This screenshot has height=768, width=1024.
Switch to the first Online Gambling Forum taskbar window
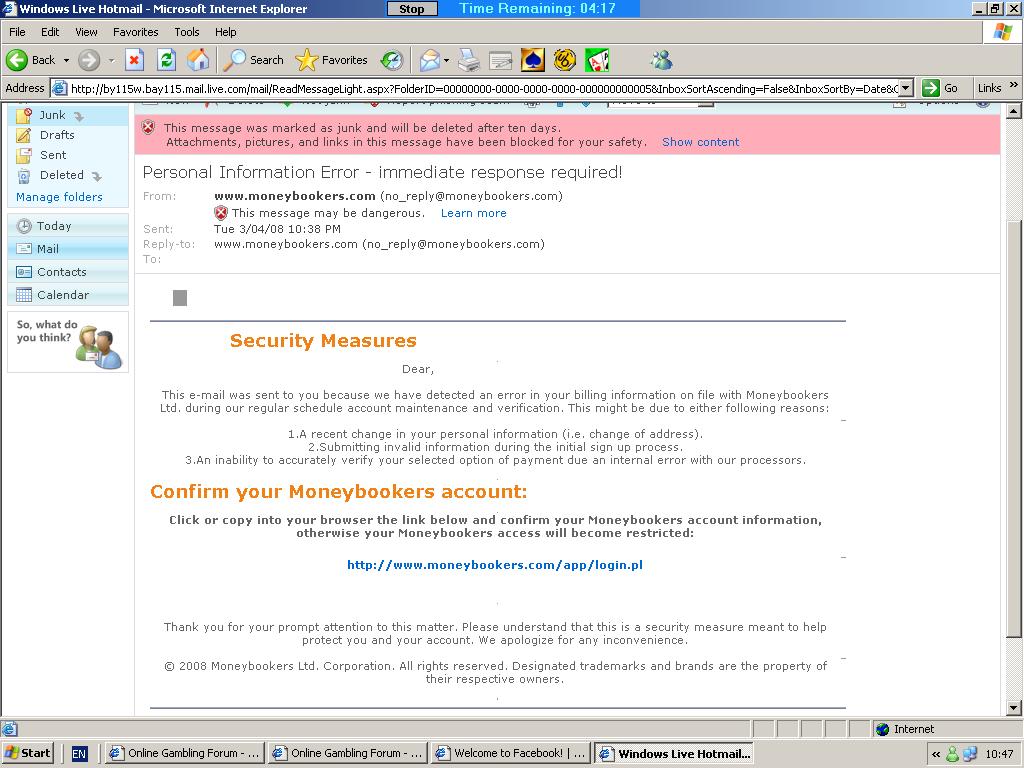point(185,753)
